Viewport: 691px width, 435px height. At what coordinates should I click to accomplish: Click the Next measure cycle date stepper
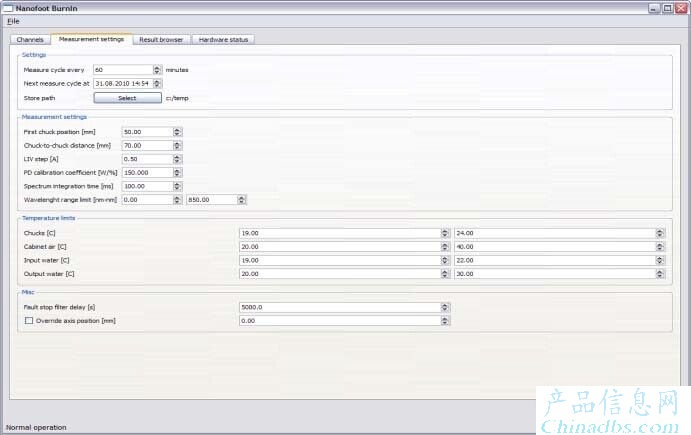157,83
